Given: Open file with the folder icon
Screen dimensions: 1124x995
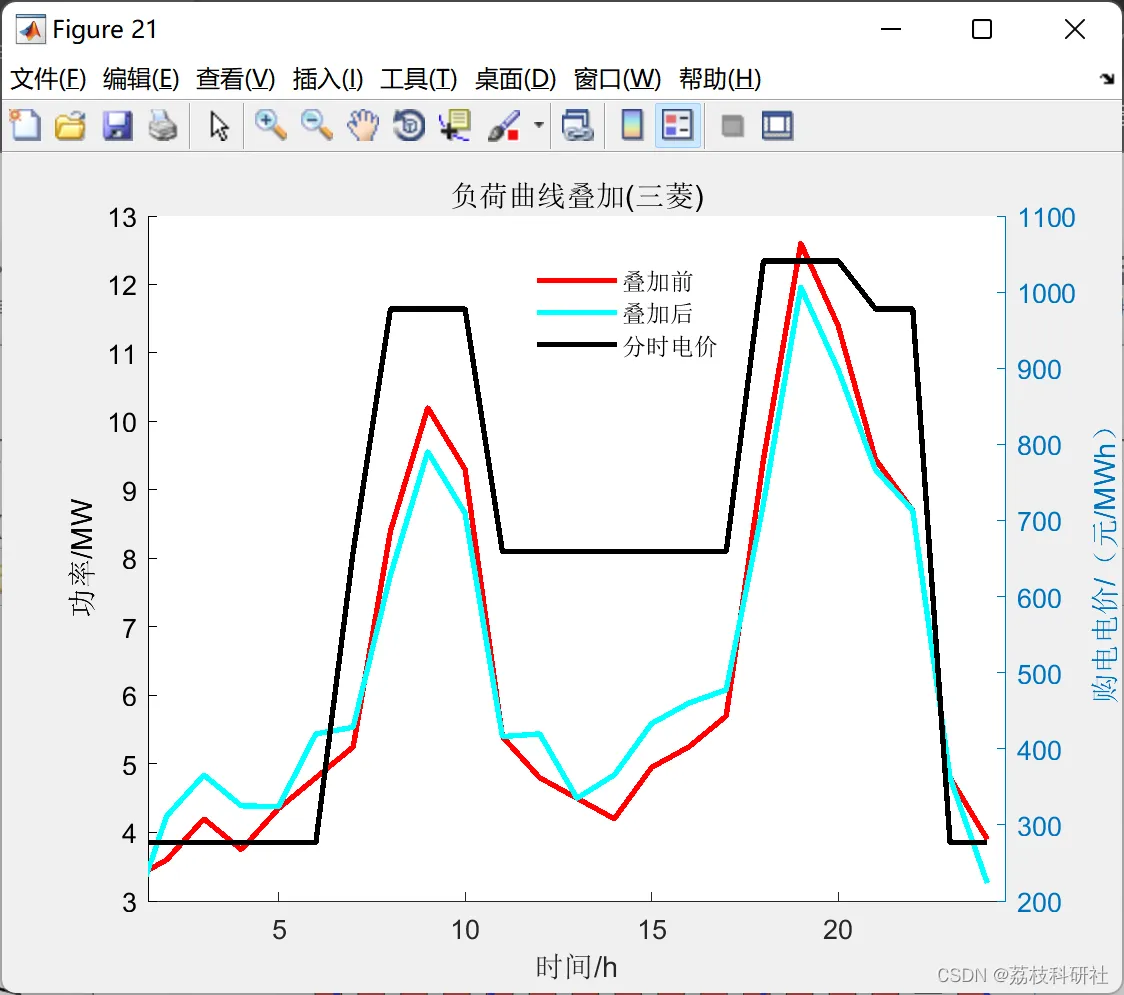Looking at the screenshot, I should point(70,125).
